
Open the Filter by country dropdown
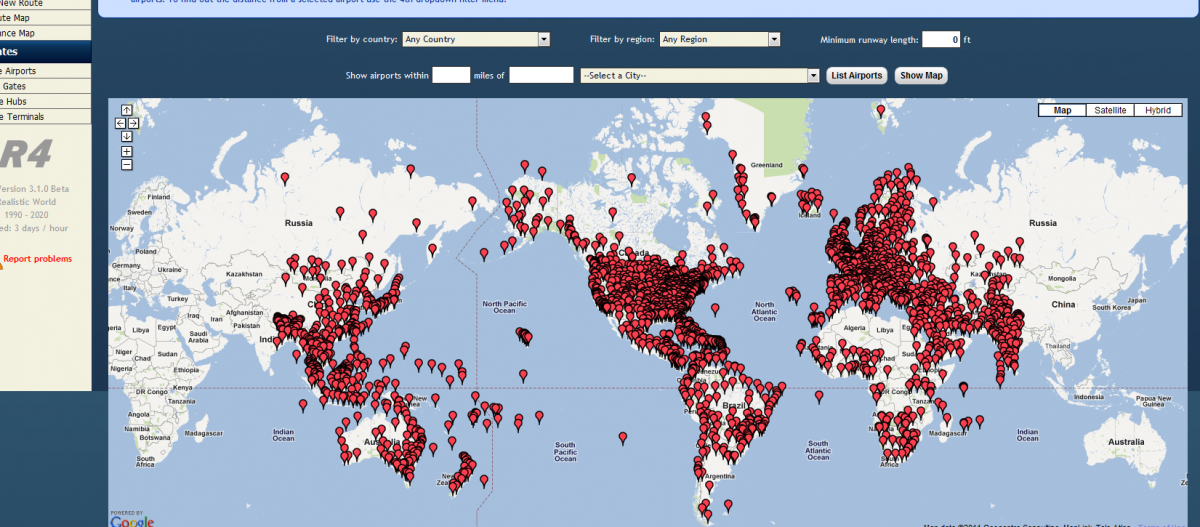pyautogui.click(x=476, y=39)
